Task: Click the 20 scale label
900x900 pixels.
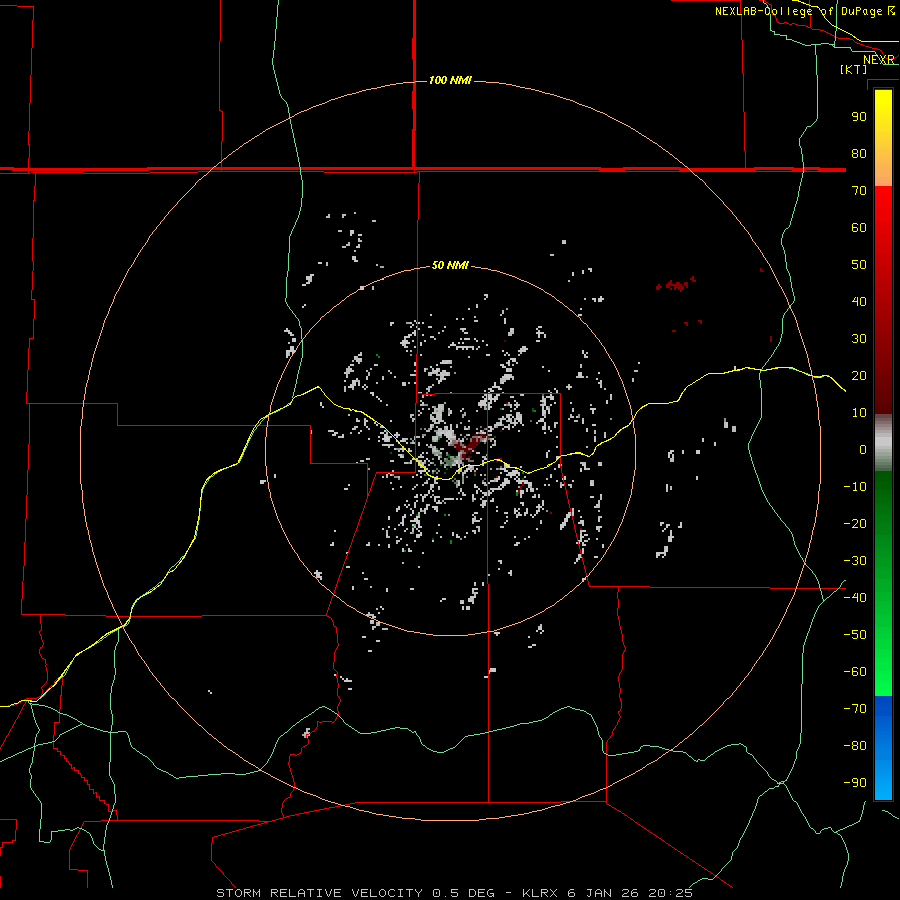Action: [859, 376]
